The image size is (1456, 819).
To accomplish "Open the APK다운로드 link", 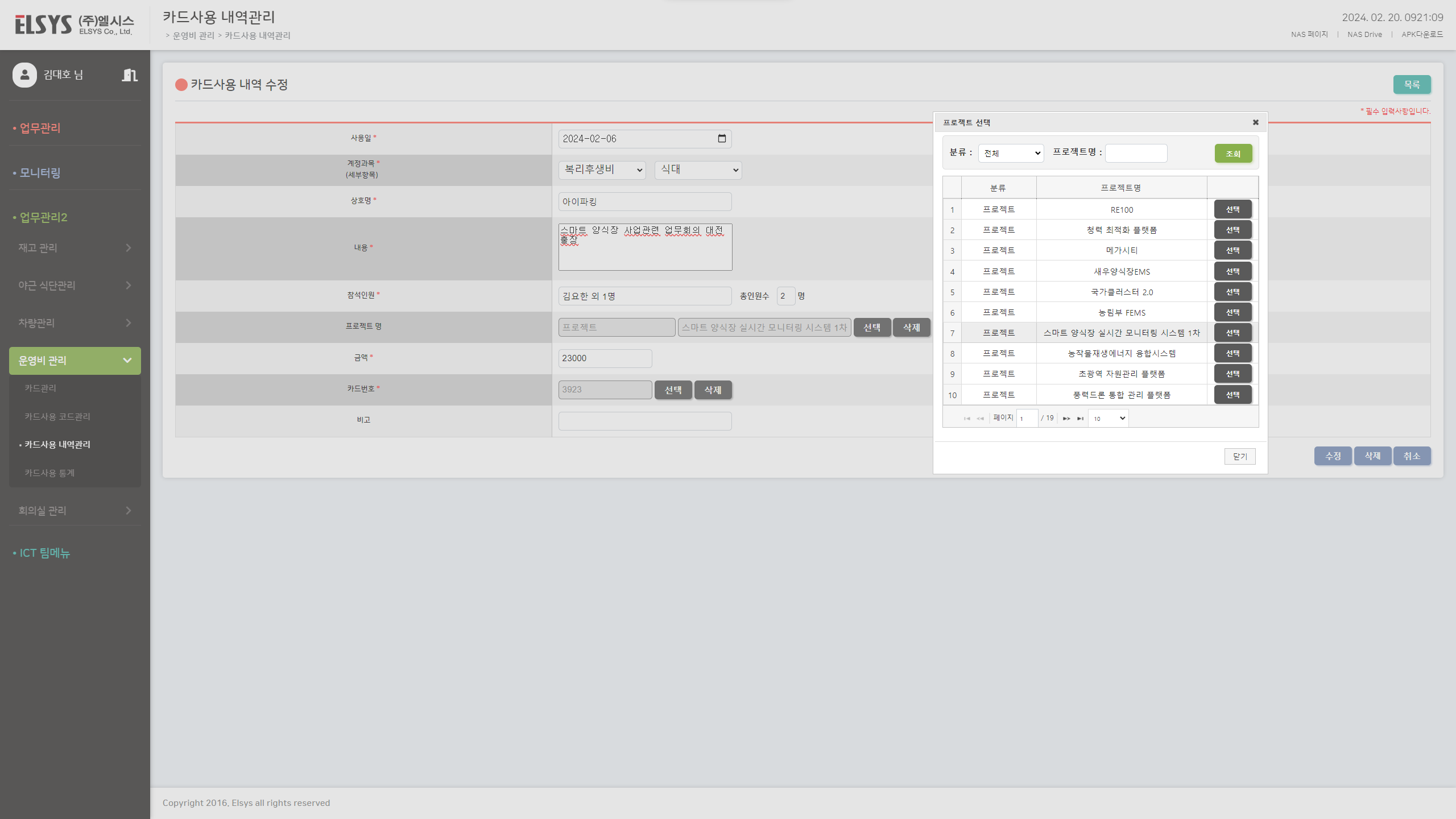I will coord(1422,34).
